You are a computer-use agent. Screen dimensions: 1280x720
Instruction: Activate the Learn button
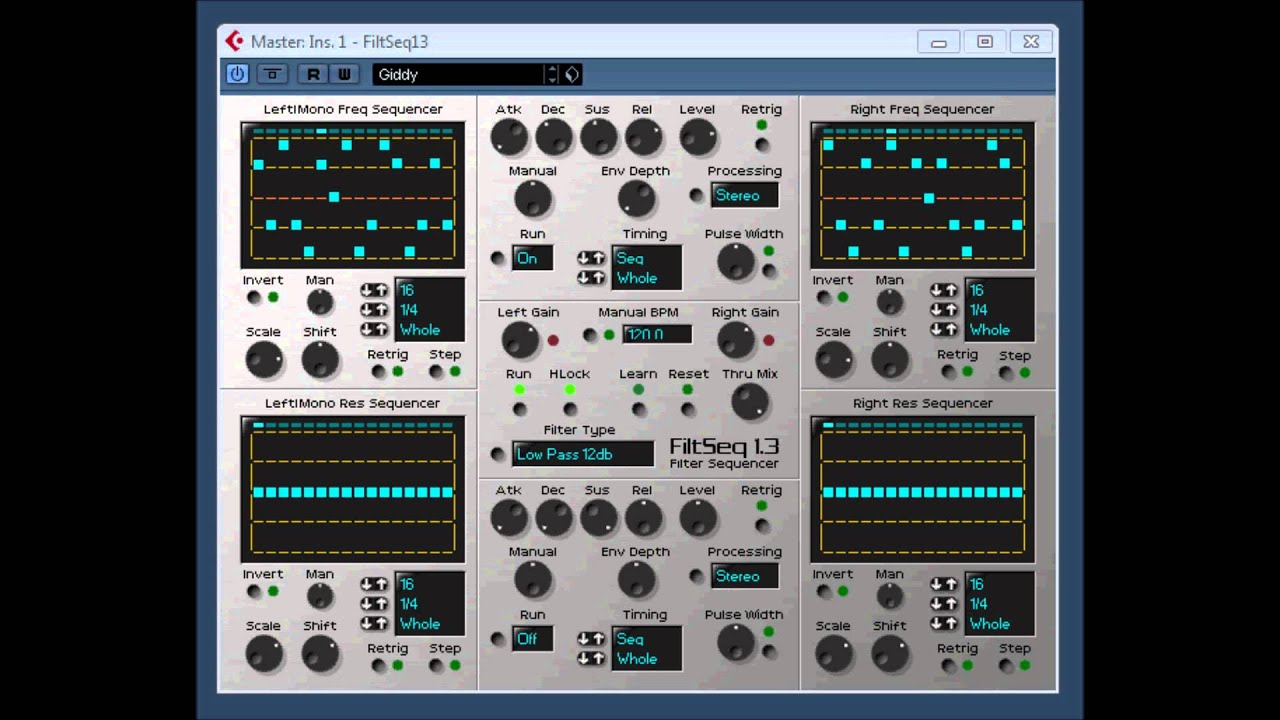639,409
